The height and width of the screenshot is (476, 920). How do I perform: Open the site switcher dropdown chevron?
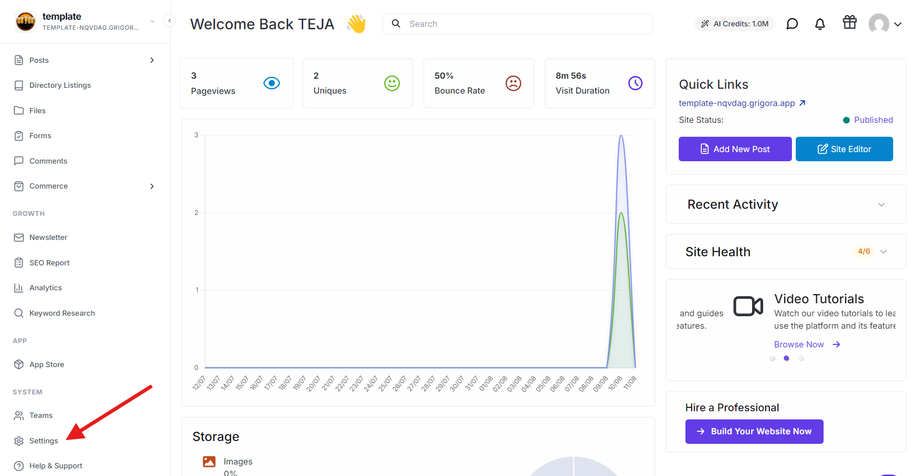153,22
